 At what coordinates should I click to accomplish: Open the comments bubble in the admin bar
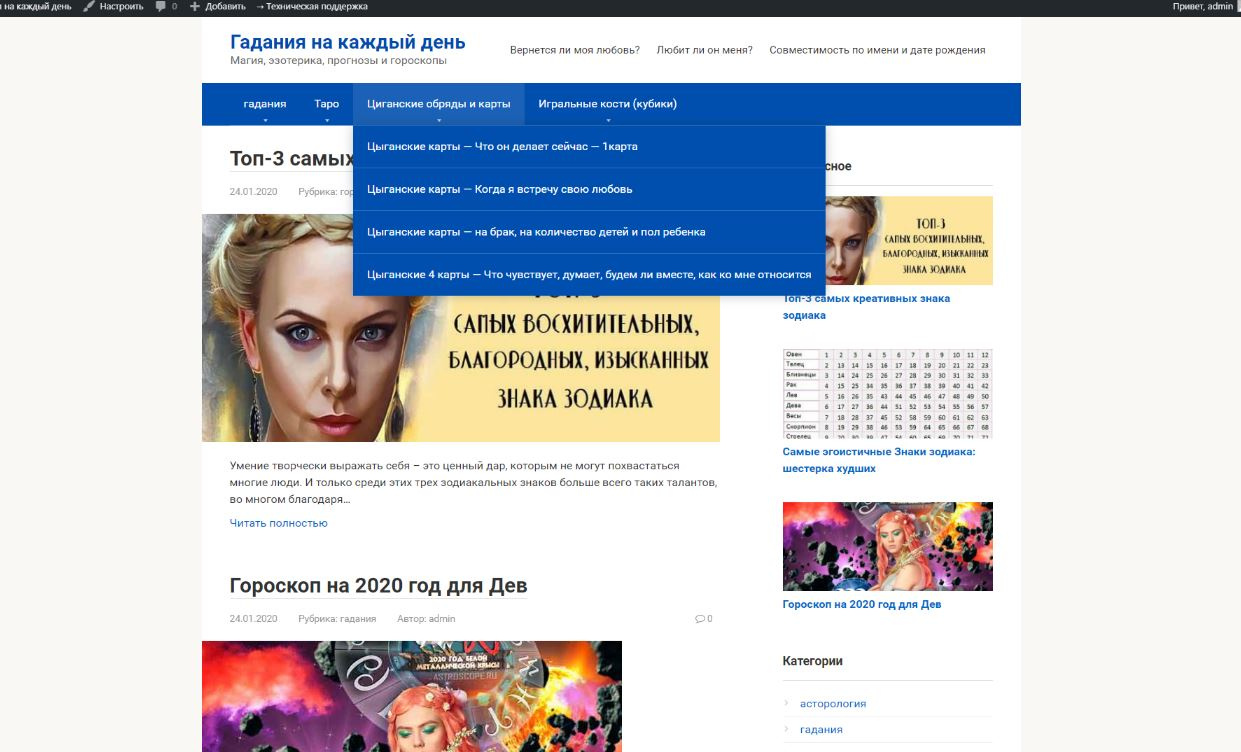pyautogui.click(x=160, y=6)
